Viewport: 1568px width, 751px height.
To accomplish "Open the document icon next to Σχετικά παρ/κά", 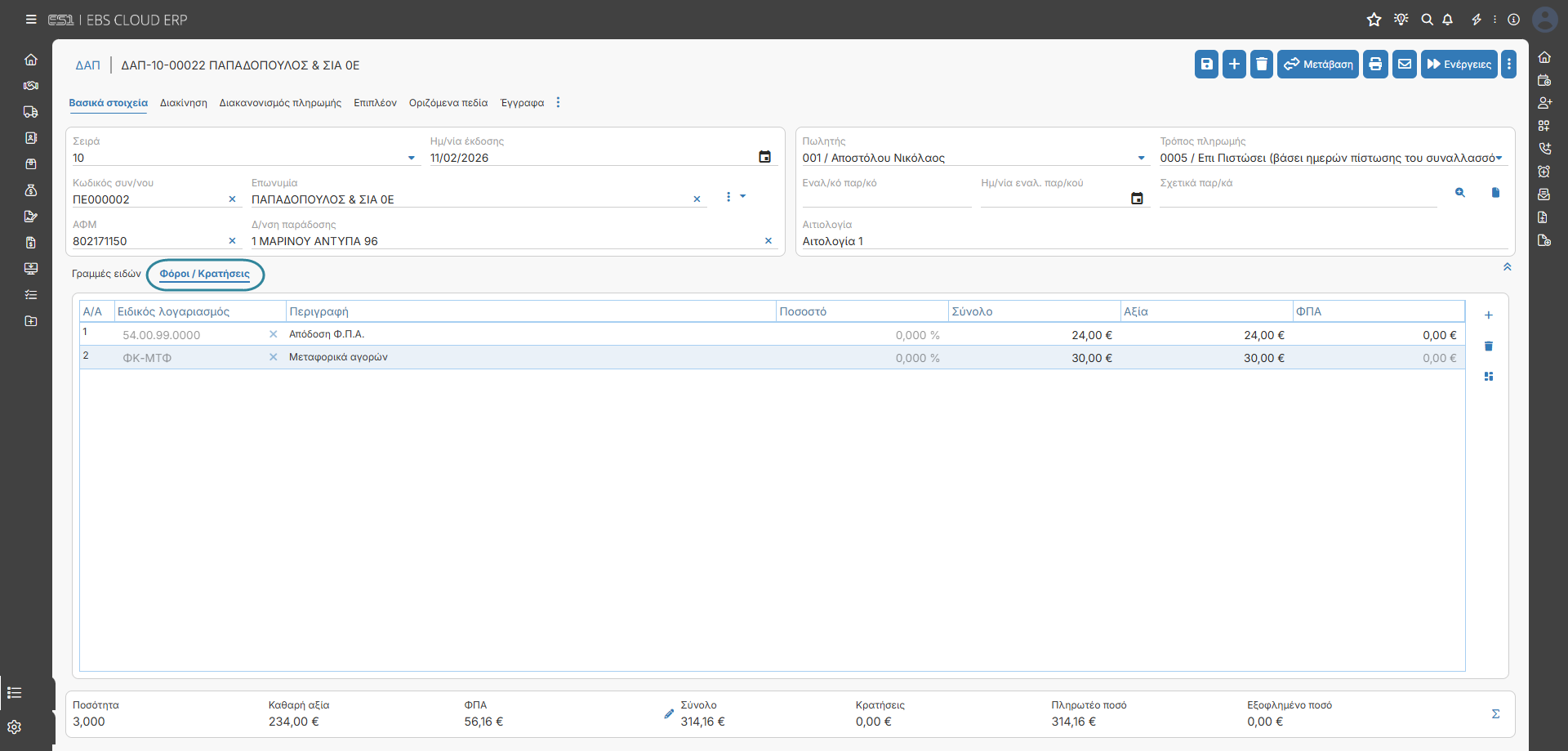I will point(1495,193).
